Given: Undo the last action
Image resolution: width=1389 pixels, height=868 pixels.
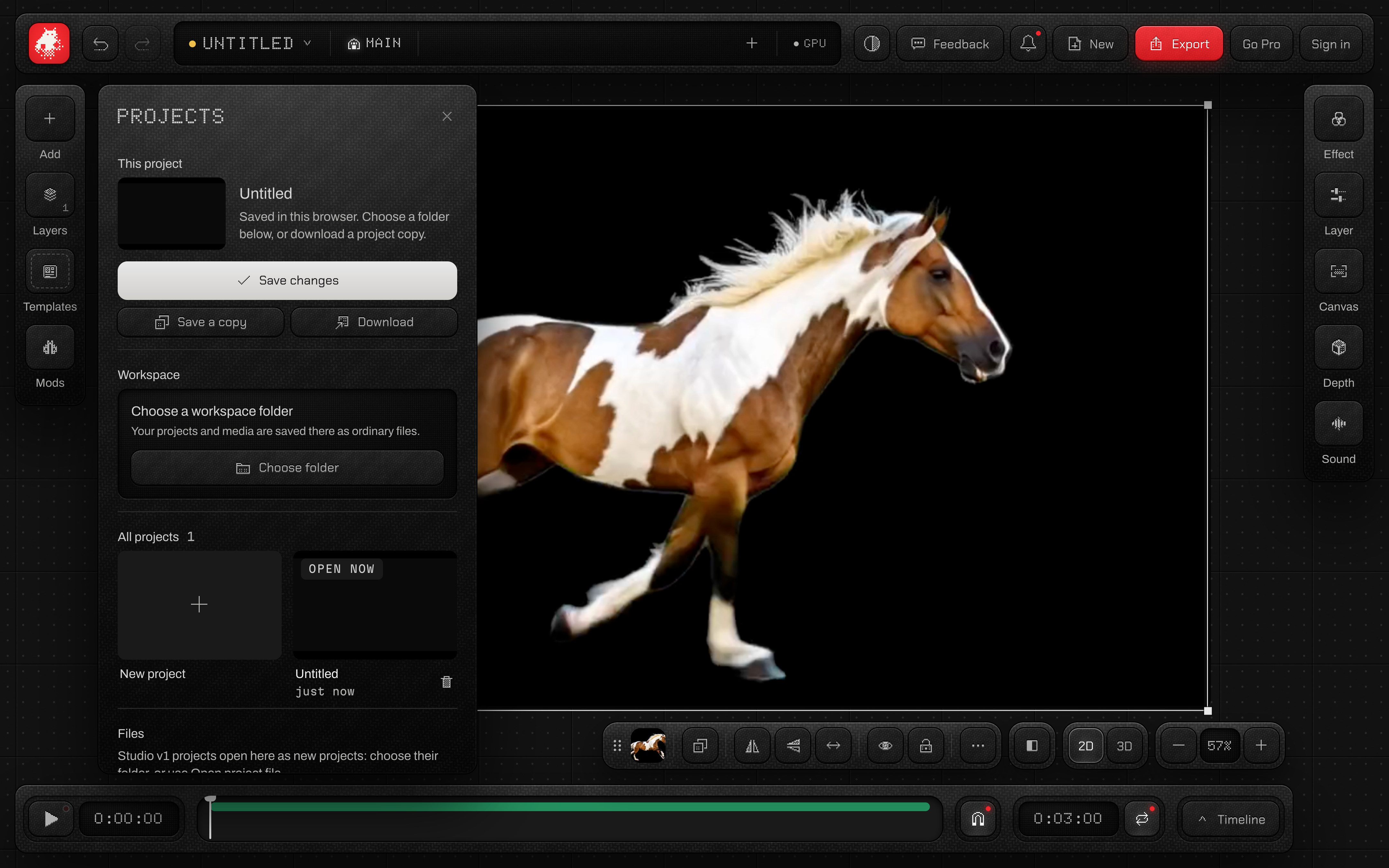Looking at the screenshot, I should (x=100, y=44).
